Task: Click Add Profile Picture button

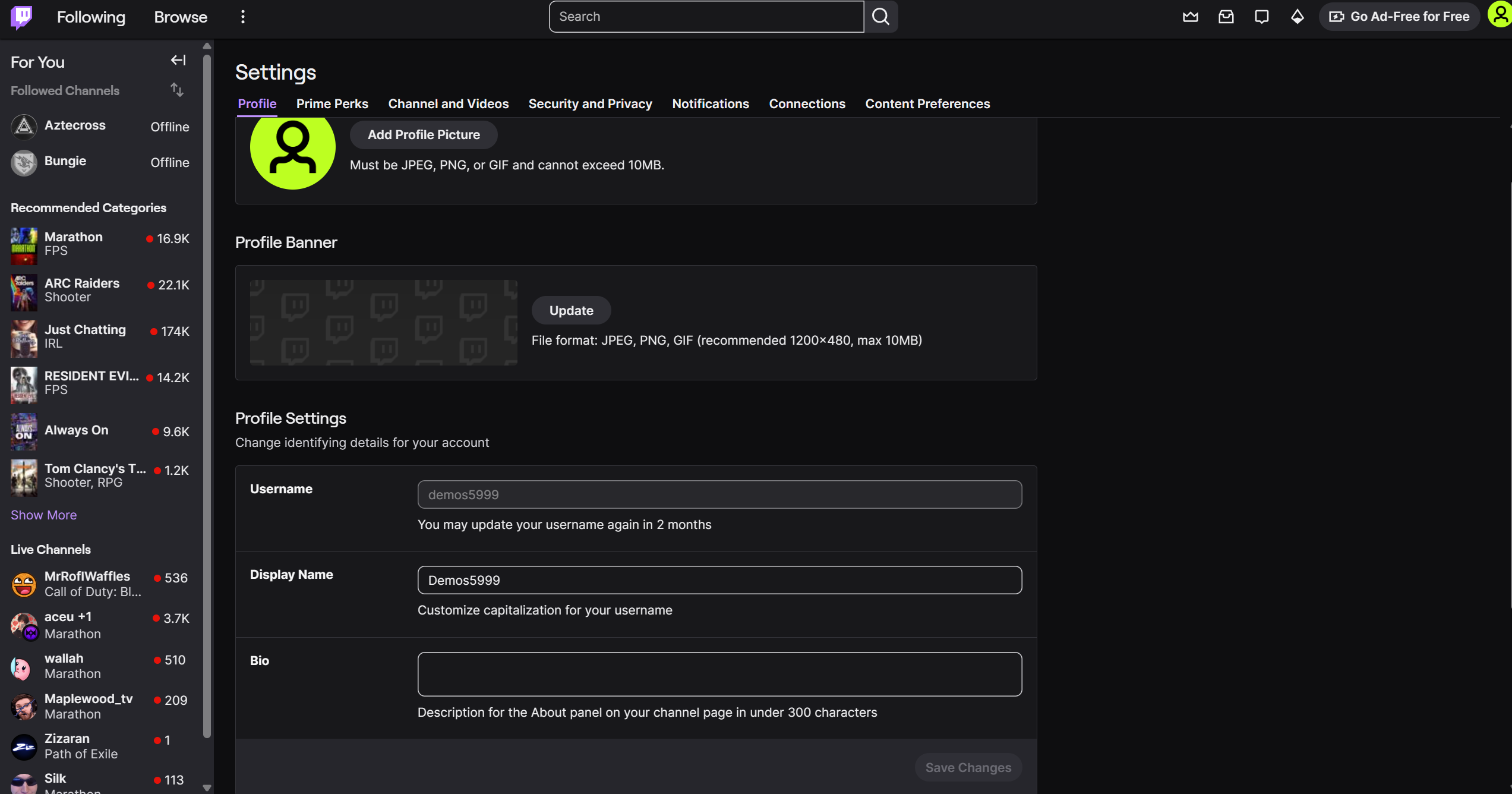Action: [x=423, y=135]
